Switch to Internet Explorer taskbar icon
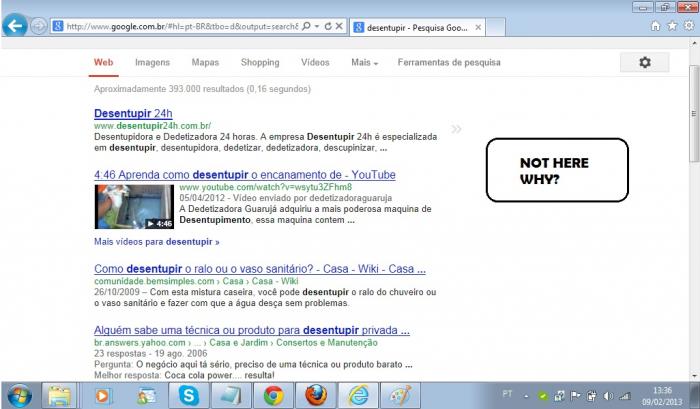Image resolution: width=700 pixels, height=409 pixels. 358,396
